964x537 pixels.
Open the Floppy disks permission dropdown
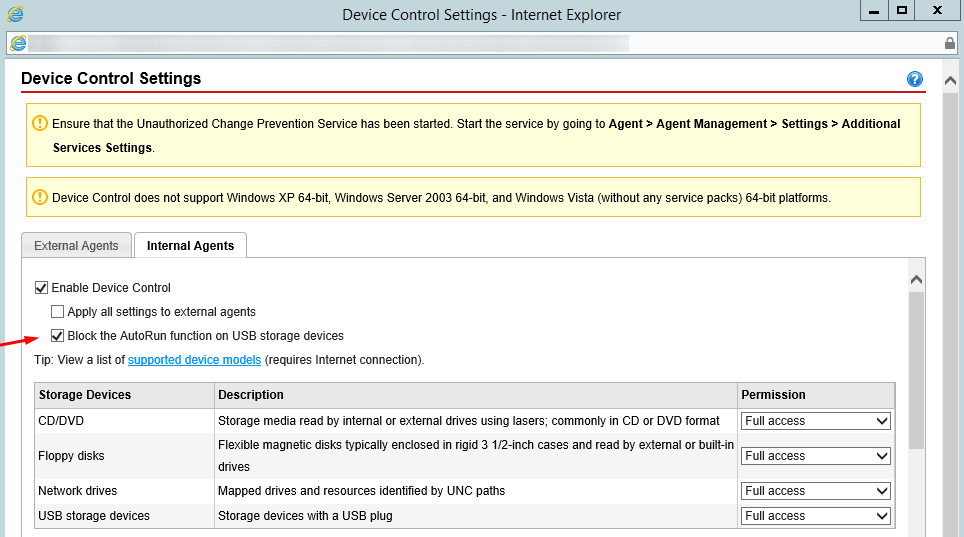click(815, 456)
